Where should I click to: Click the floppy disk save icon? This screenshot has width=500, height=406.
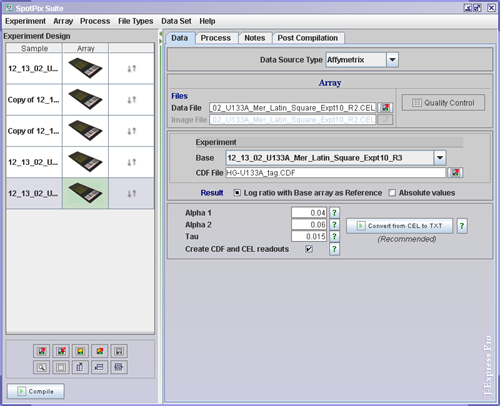click(119, 351)
